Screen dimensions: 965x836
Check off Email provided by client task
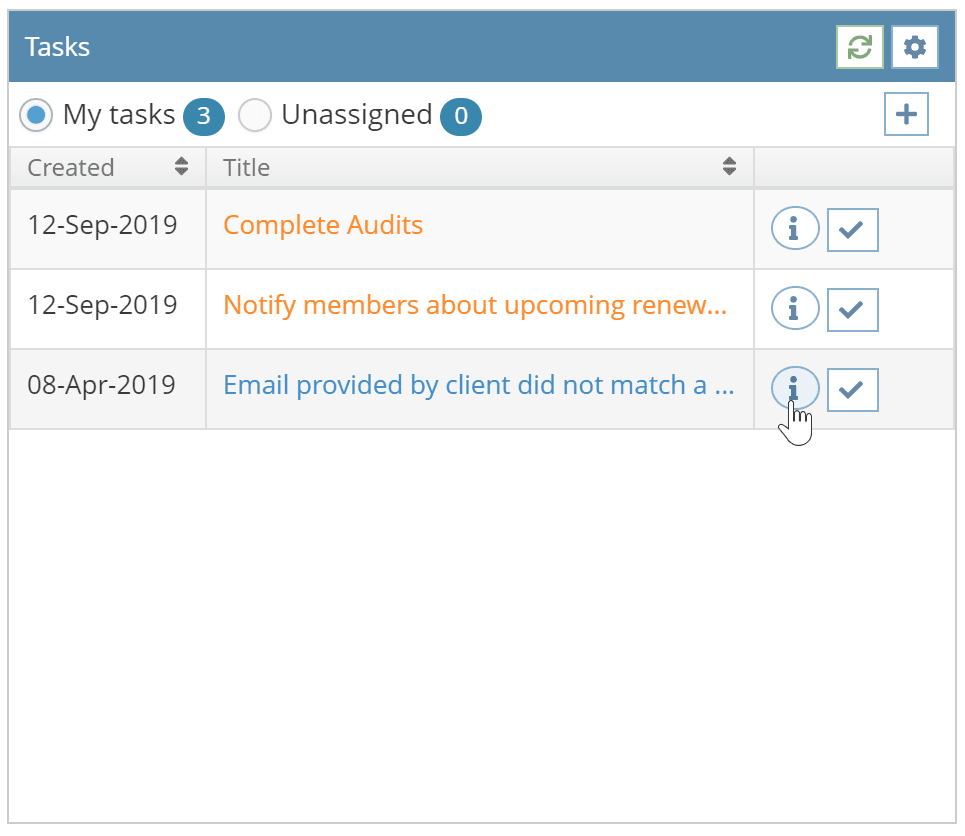tap(852, 390)
